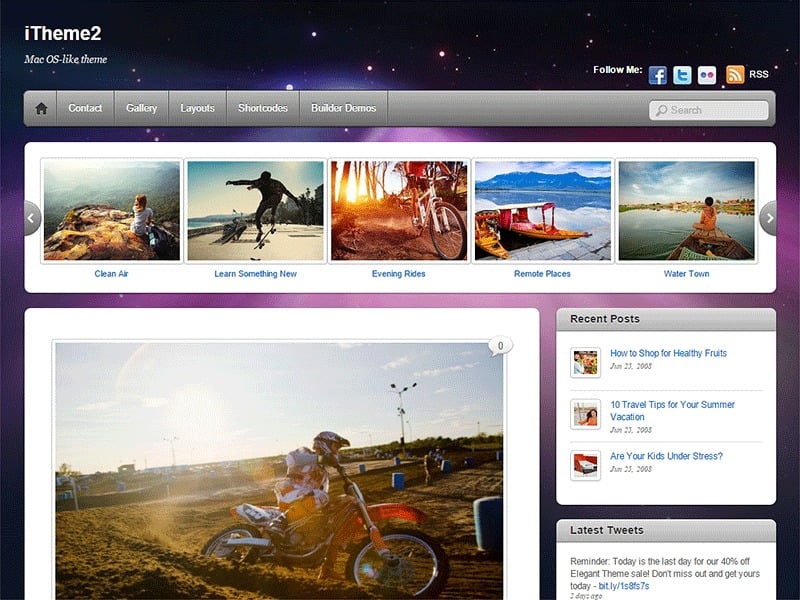This screenshot has height=600, width=800.
Task: Open the Remote Places boat thumbnail
Action: [x=543, y=211]
